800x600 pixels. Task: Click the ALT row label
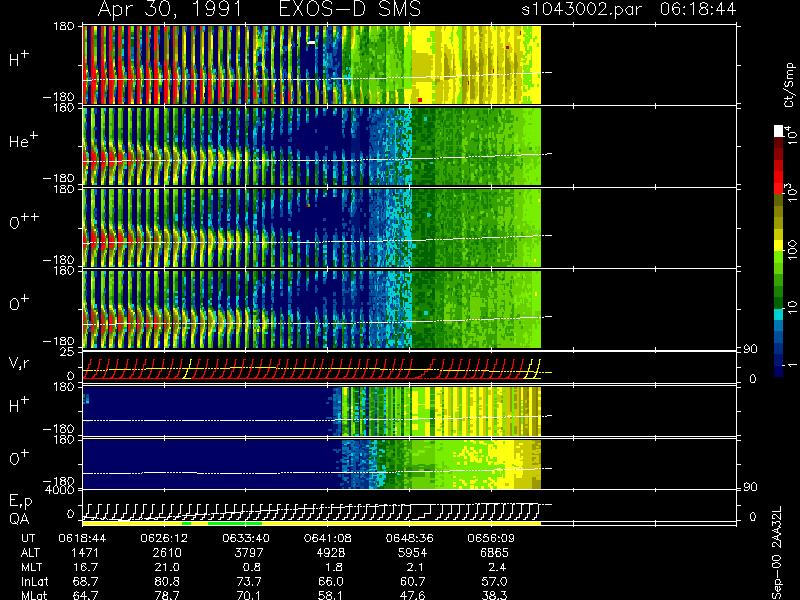(x=31, y=553)
